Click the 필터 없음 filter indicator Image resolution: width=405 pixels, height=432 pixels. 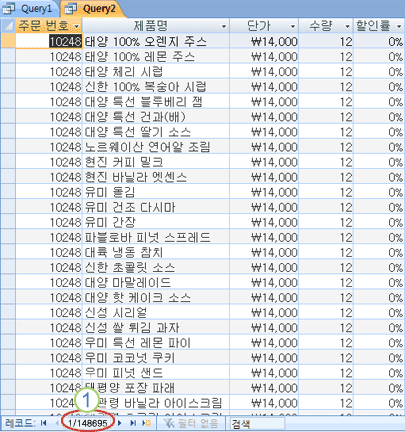191,423
